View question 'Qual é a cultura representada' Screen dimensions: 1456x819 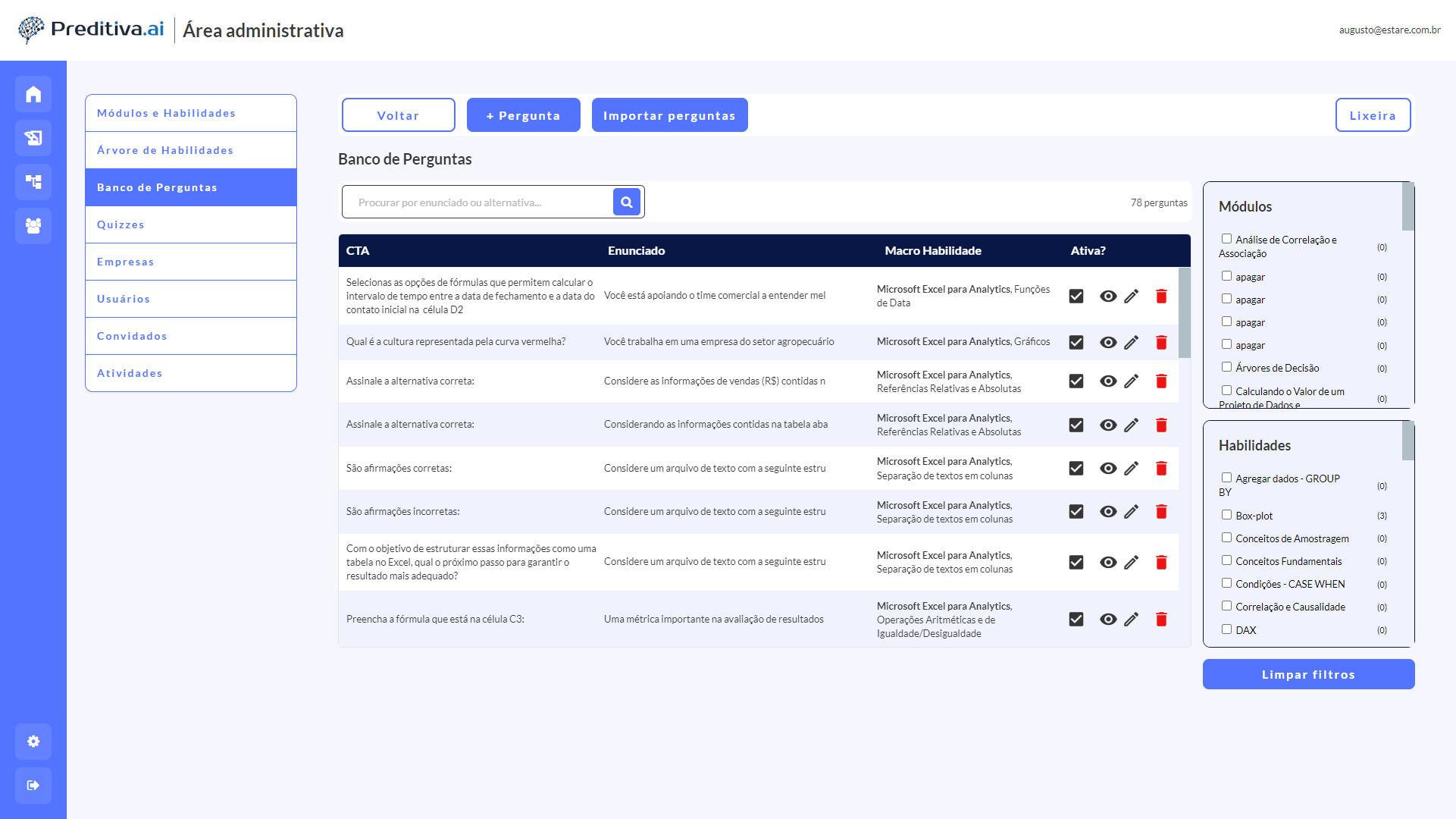(1108, 343)
